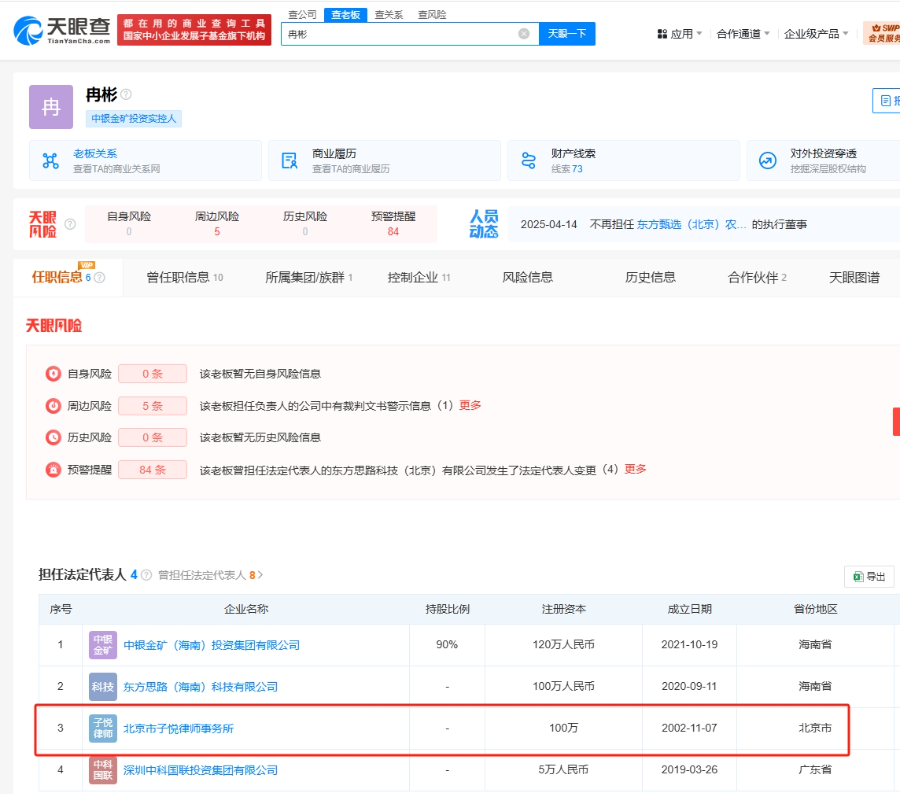900x794 pixels.
Task: Click the 商业履历 document icon
Action: point(290,161)
